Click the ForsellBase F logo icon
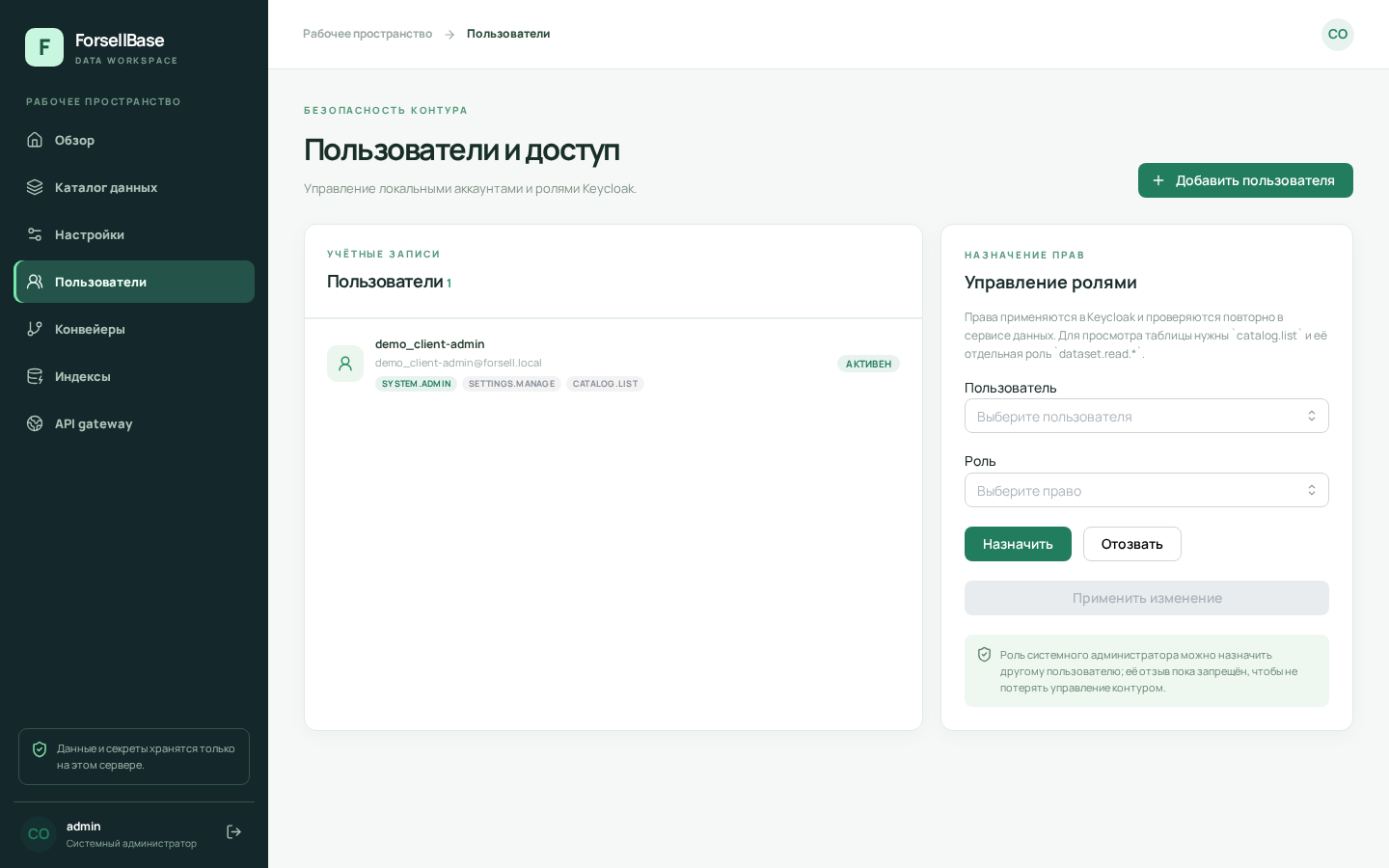The image size is (1389, 868). pos(44,47)
